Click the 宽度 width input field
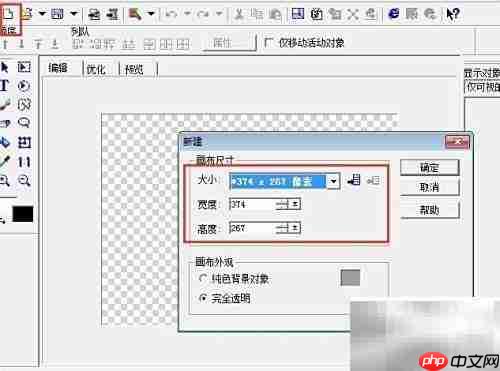Image resolution: width=500 pixels, height=371 pixels. 253,204
